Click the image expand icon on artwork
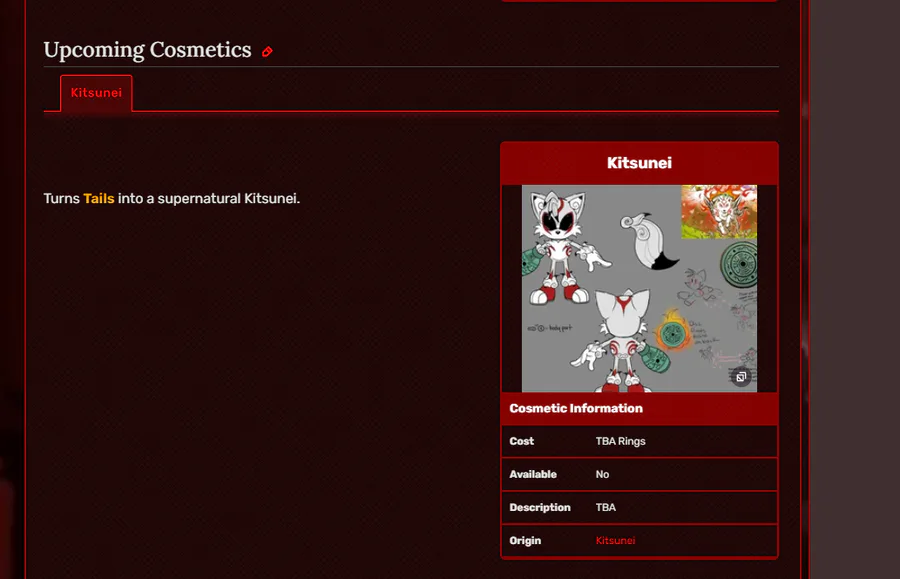 coord(741,377)
